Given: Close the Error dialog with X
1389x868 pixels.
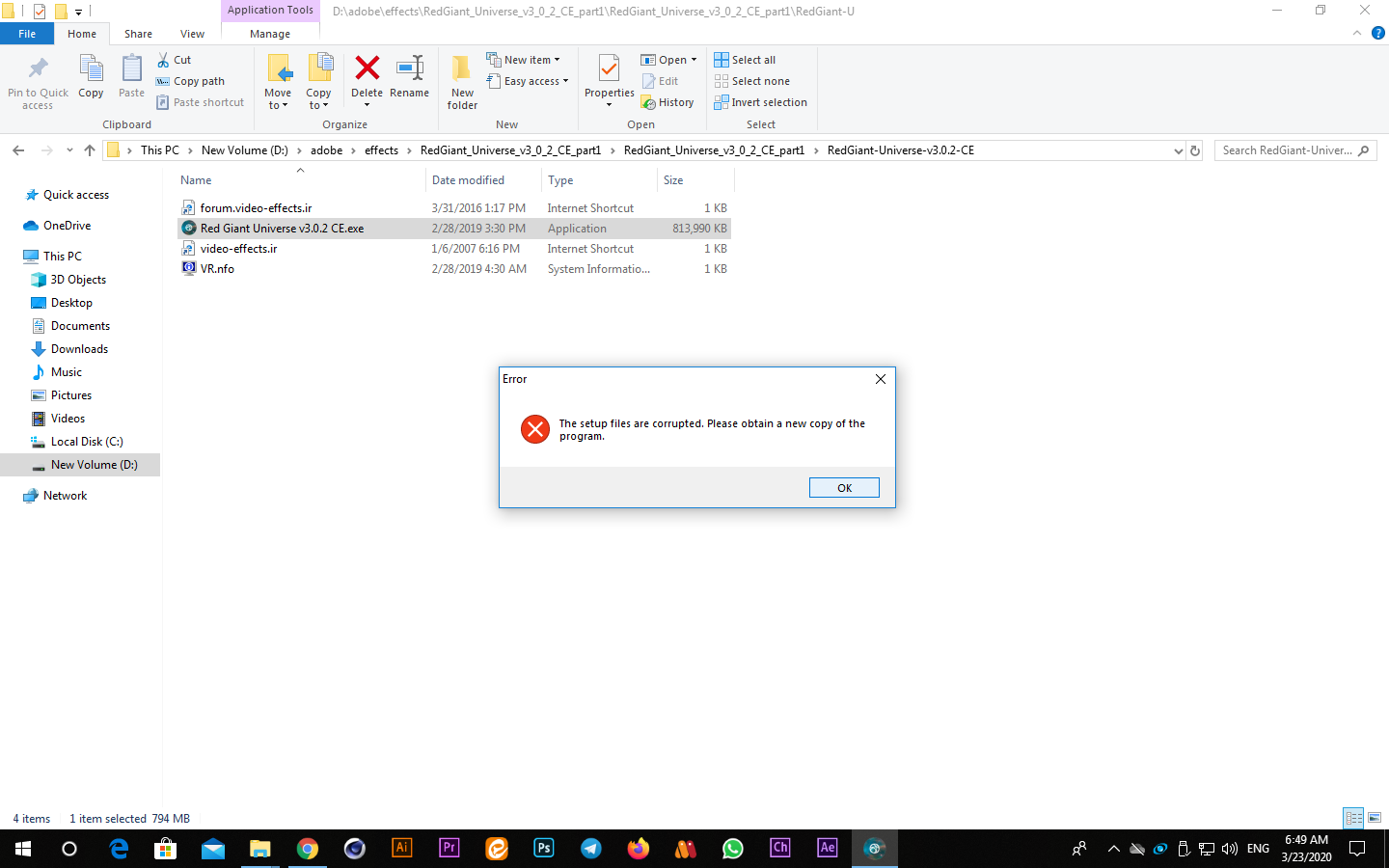Looking at the screenshot, I should (880, 379).
